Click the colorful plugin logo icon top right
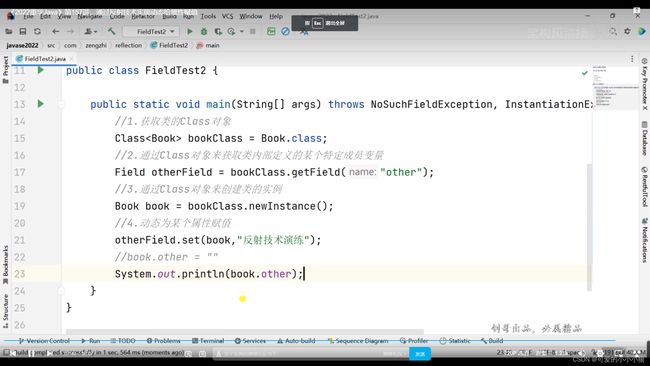Image resolution: width=650 pixels, height=366 pixels. point(642,32)
